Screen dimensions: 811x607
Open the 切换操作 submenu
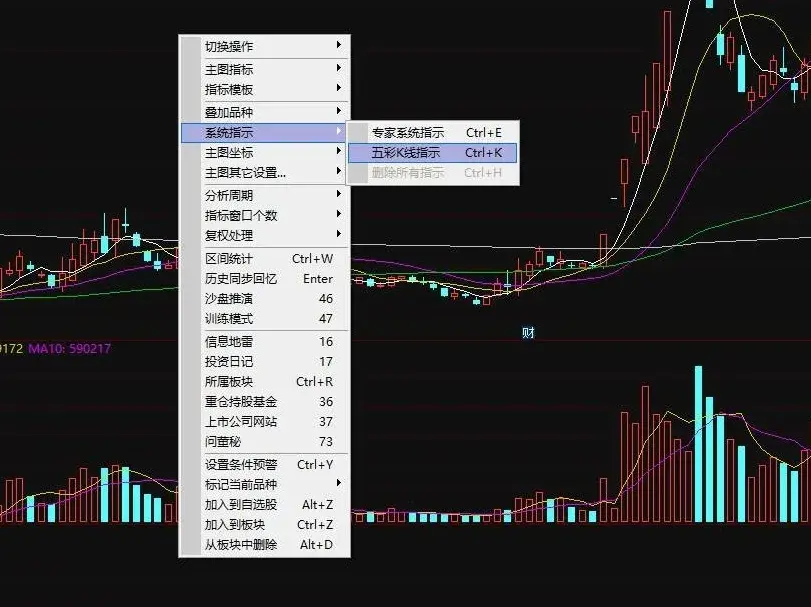pyautogui.click(x=265, y=47)
